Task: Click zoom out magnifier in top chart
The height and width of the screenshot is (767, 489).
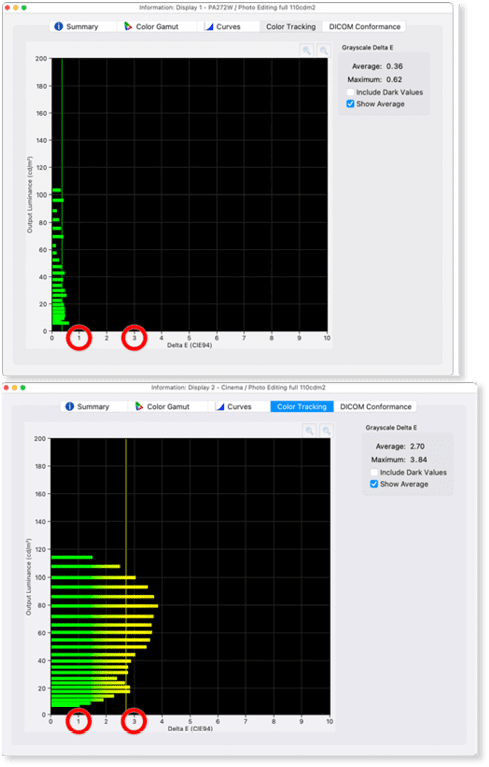Action: tap(323, 50)
